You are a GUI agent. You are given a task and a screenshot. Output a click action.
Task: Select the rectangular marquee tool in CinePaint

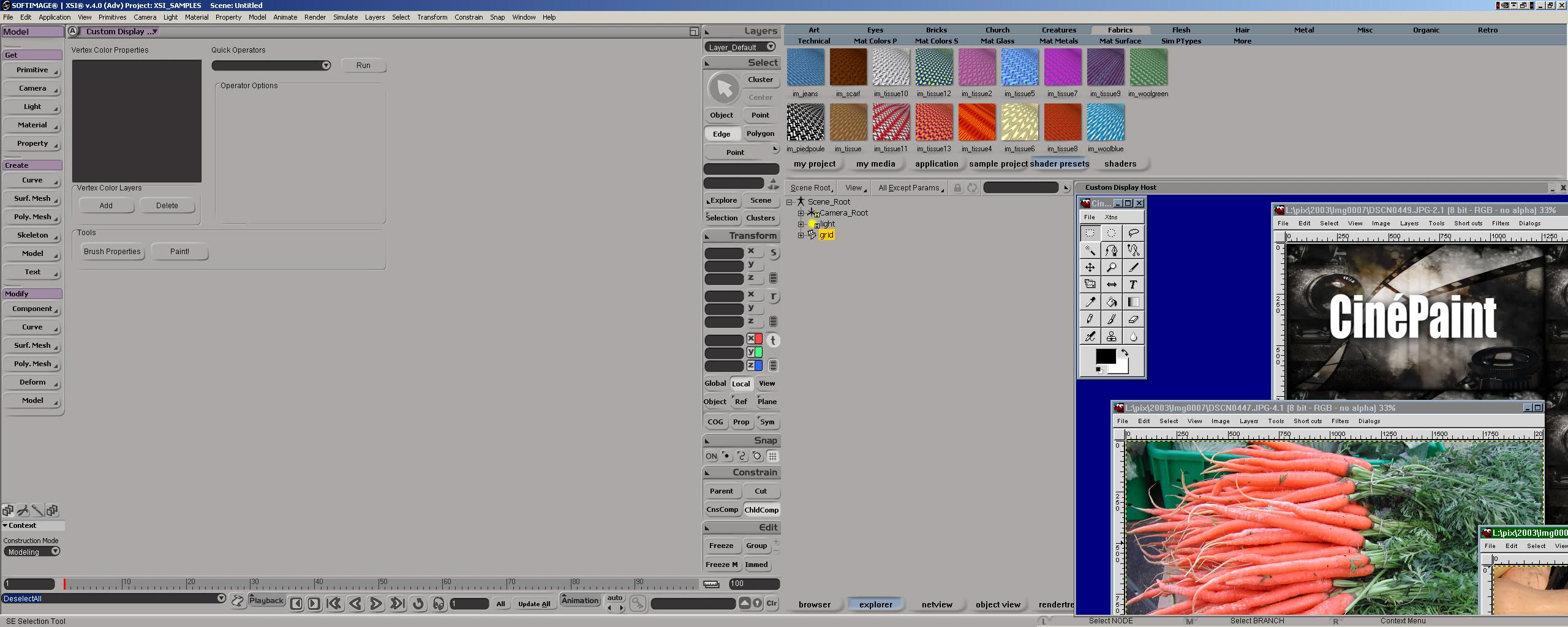click(1090, 233)
